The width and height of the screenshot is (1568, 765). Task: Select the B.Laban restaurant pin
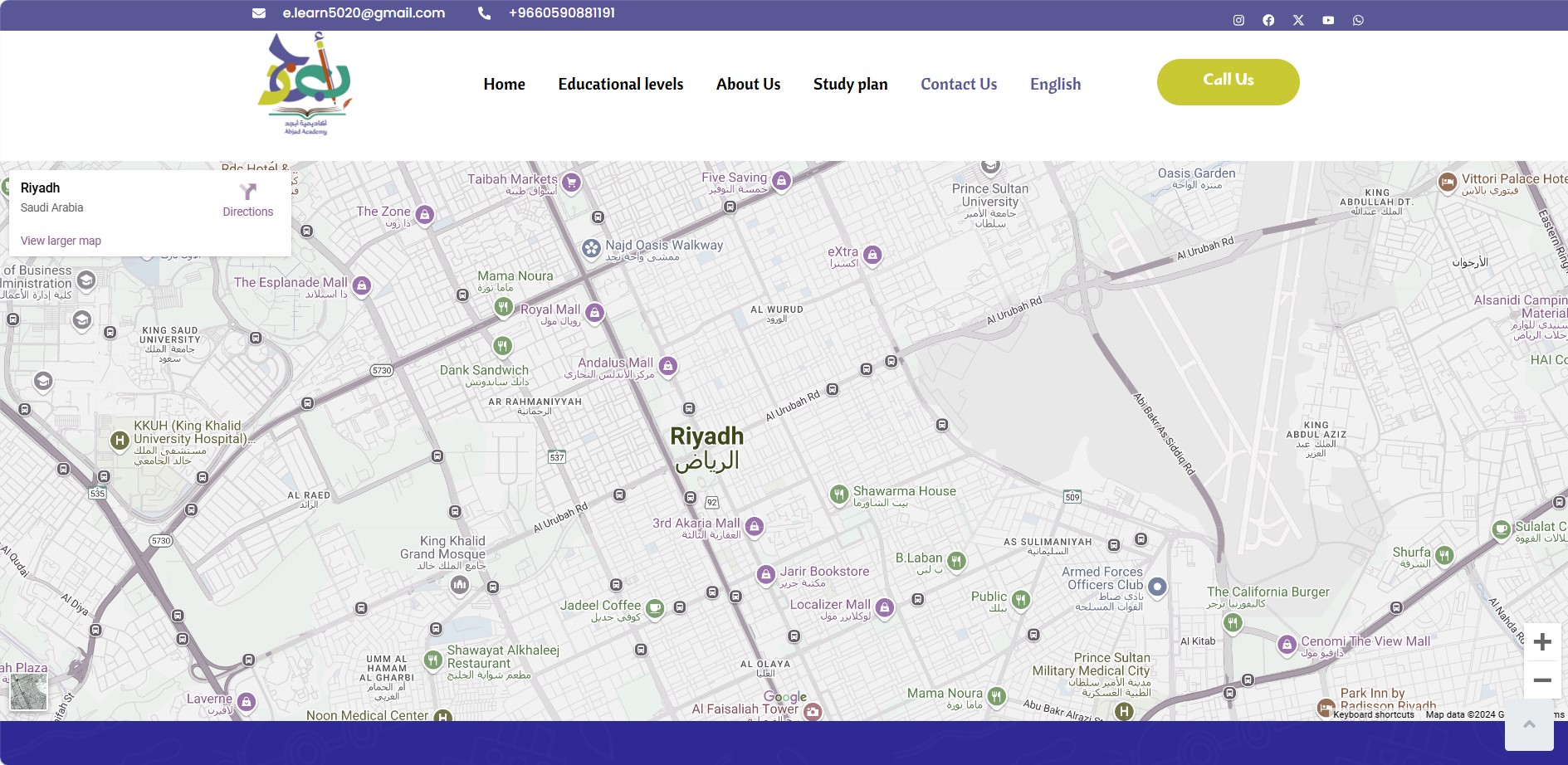(956, 562)
